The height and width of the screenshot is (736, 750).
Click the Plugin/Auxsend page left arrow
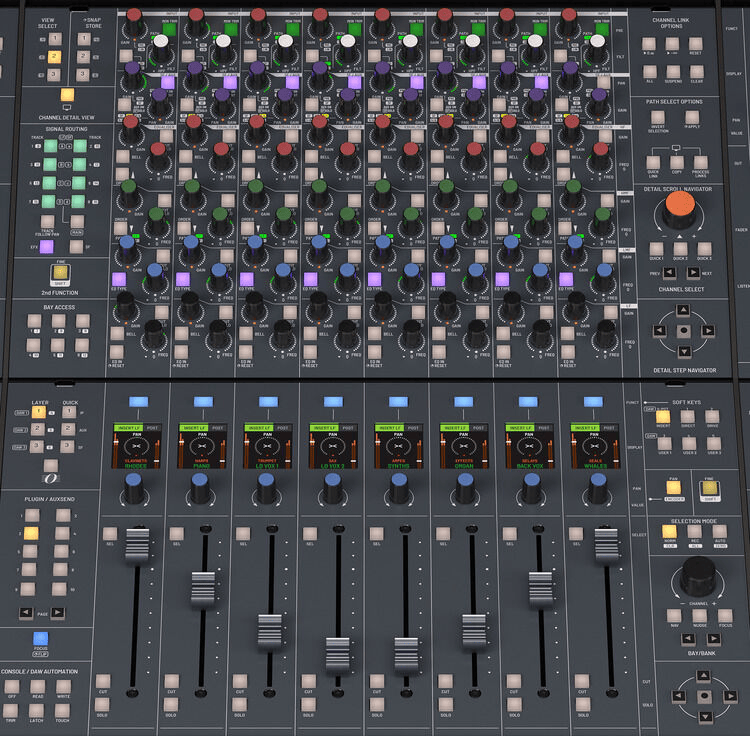coord(26,612)
